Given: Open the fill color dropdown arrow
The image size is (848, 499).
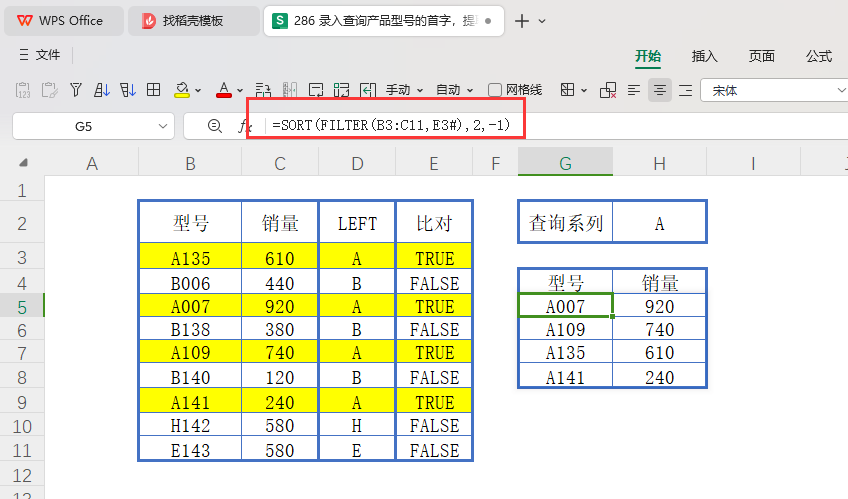Looking at the screenshot, I should (198, 91).
